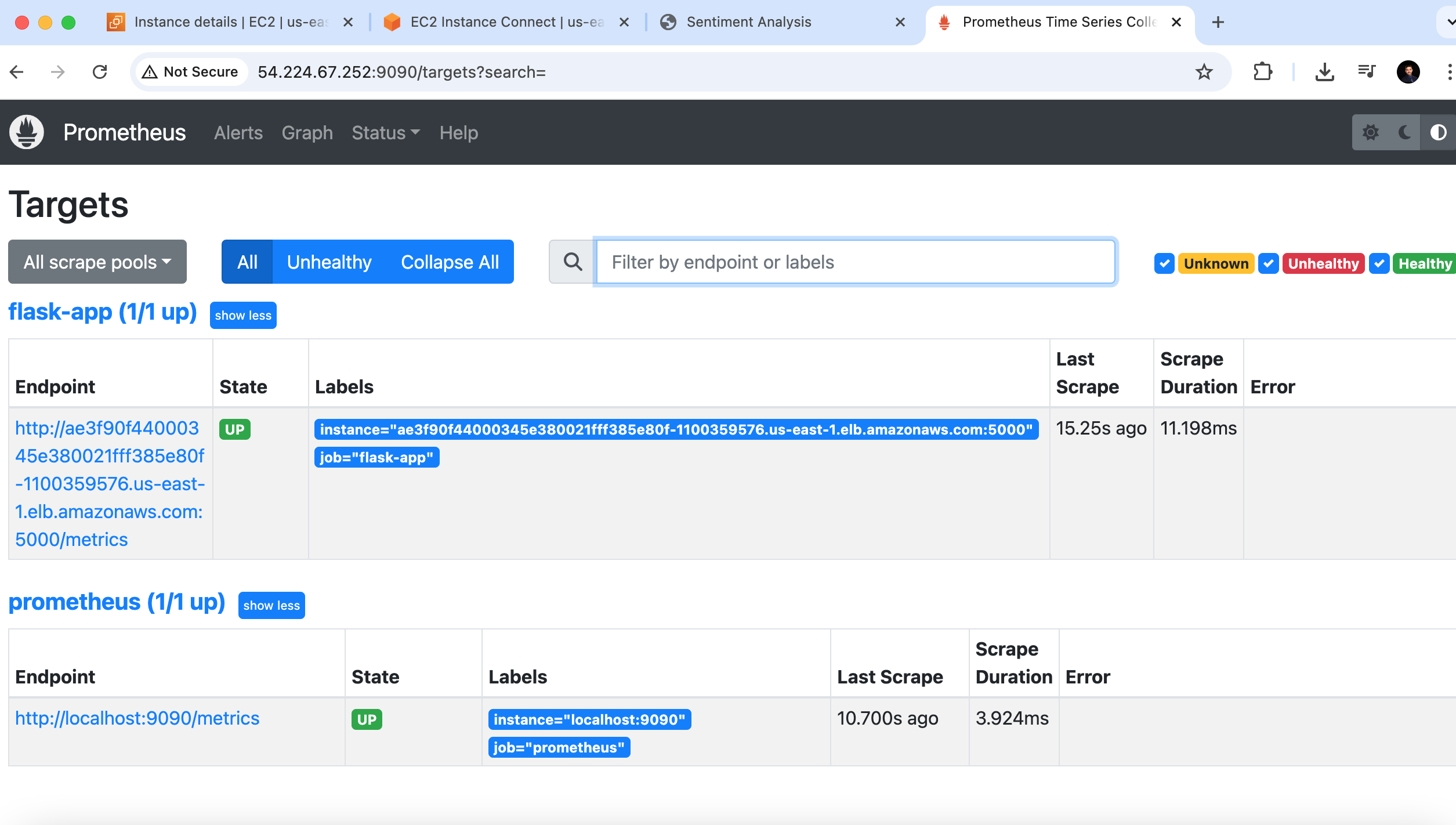1456x825 pixels.
Task: Close the Instance details EC2 tab
Action: click(x=347, y=22)
